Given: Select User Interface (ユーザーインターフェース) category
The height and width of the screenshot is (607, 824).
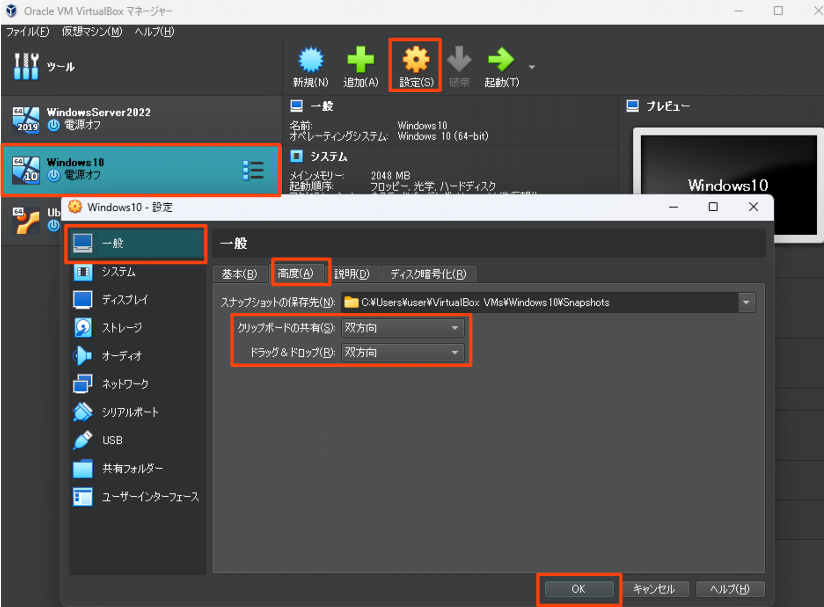Looking at the screenshot, I should click(136, 497).
